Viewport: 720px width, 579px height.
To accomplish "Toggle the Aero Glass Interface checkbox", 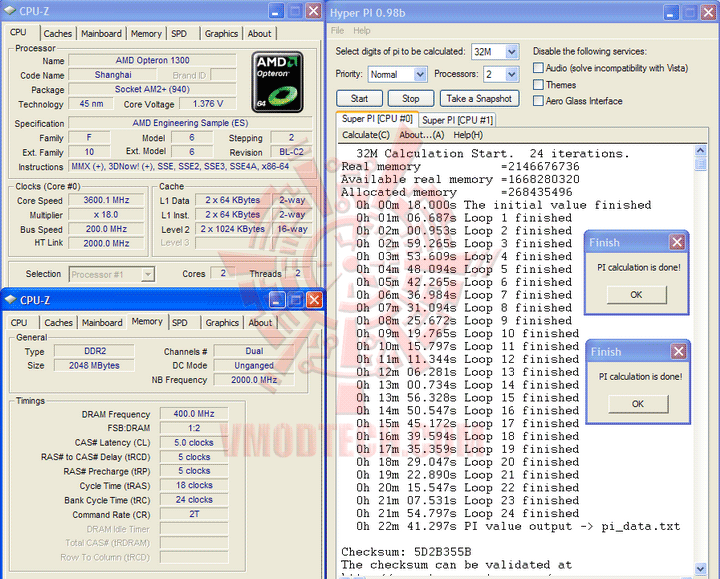I will [538, 101].
